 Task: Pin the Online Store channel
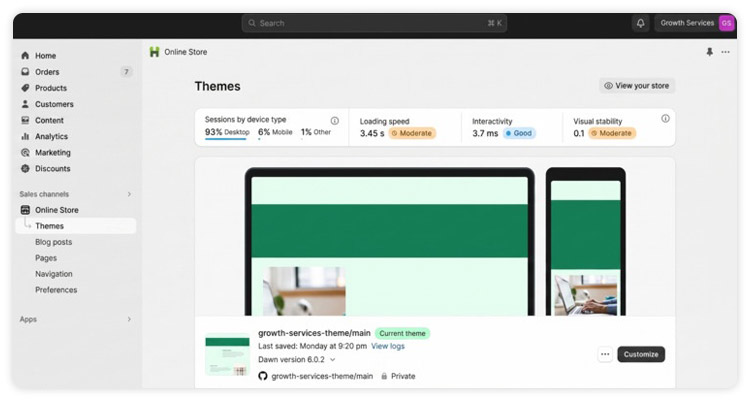click(710, 52)
